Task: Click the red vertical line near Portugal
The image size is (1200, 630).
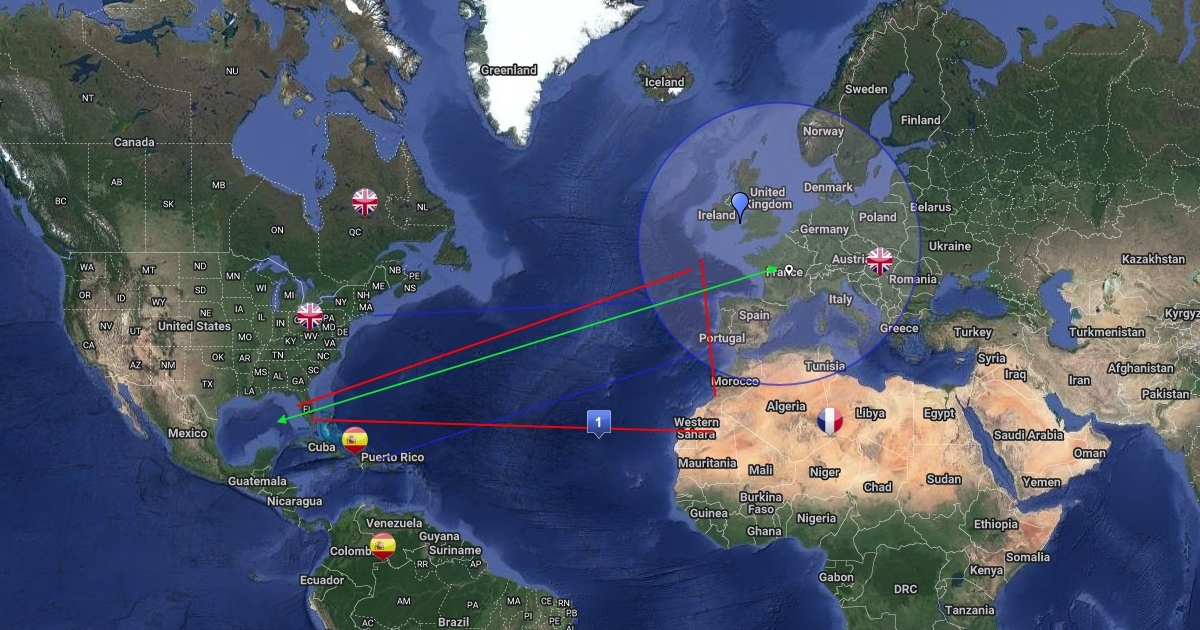Action: click(708, 330)
